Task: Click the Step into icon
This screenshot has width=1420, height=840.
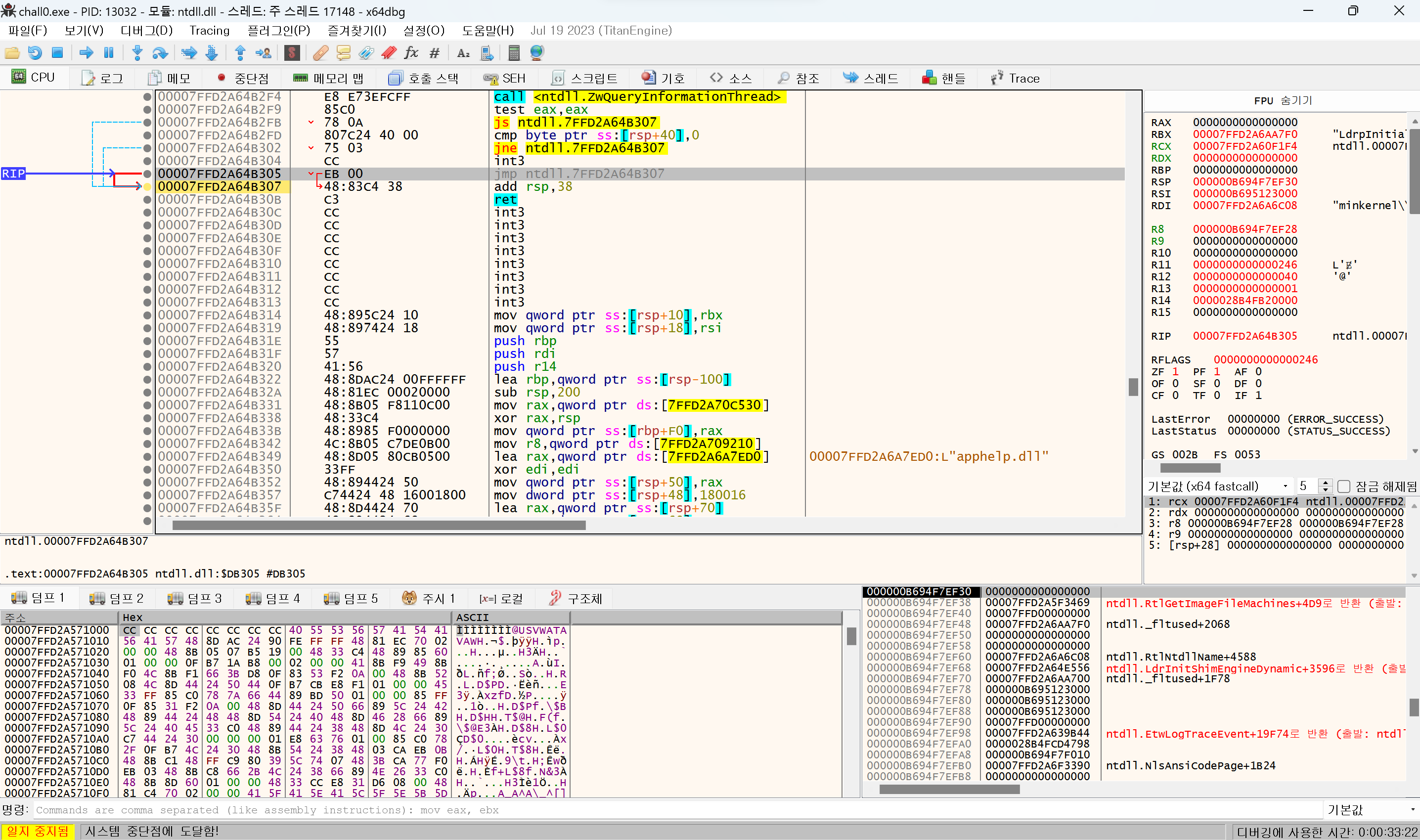Action: pos(137,53)
